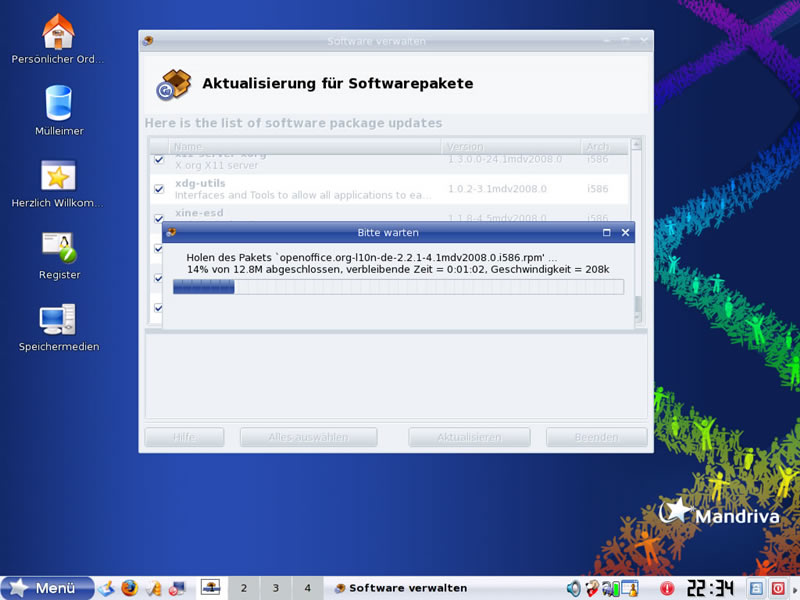800x600 pixels.
Task: Click the last launcher before the desktop pager
Action: click(x=177, y=588)
